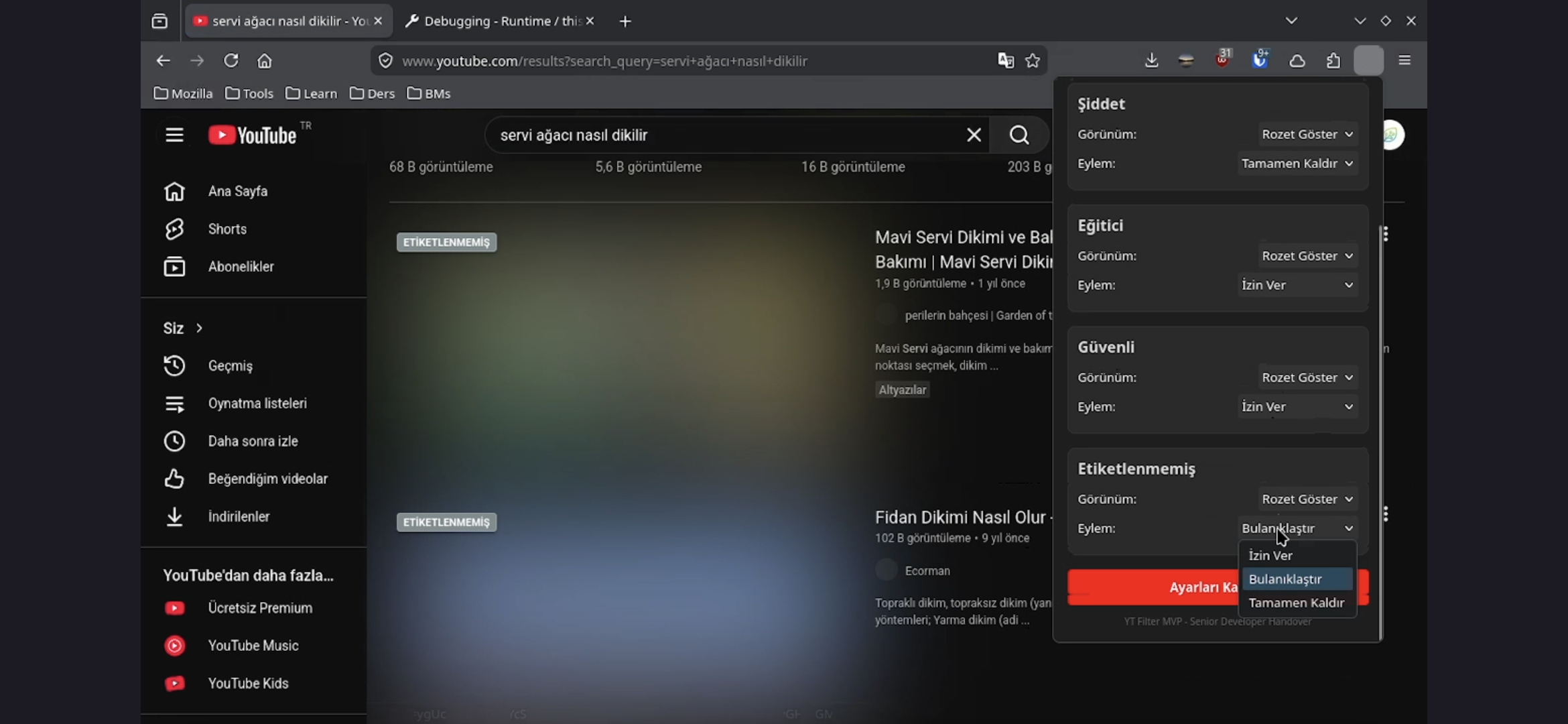Collapse the Etiketlenmemiş Eylem dropdown
The width and height of the screenshot is (1568, 724).
point(1297,528)
